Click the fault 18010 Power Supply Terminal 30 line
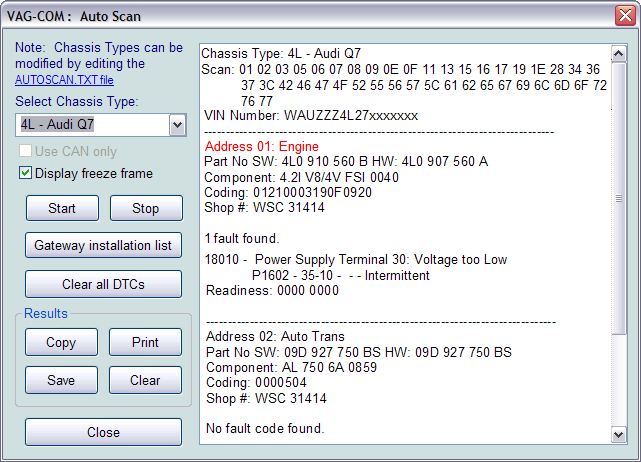This screenshot has height=462, width=641. point(356,260)
